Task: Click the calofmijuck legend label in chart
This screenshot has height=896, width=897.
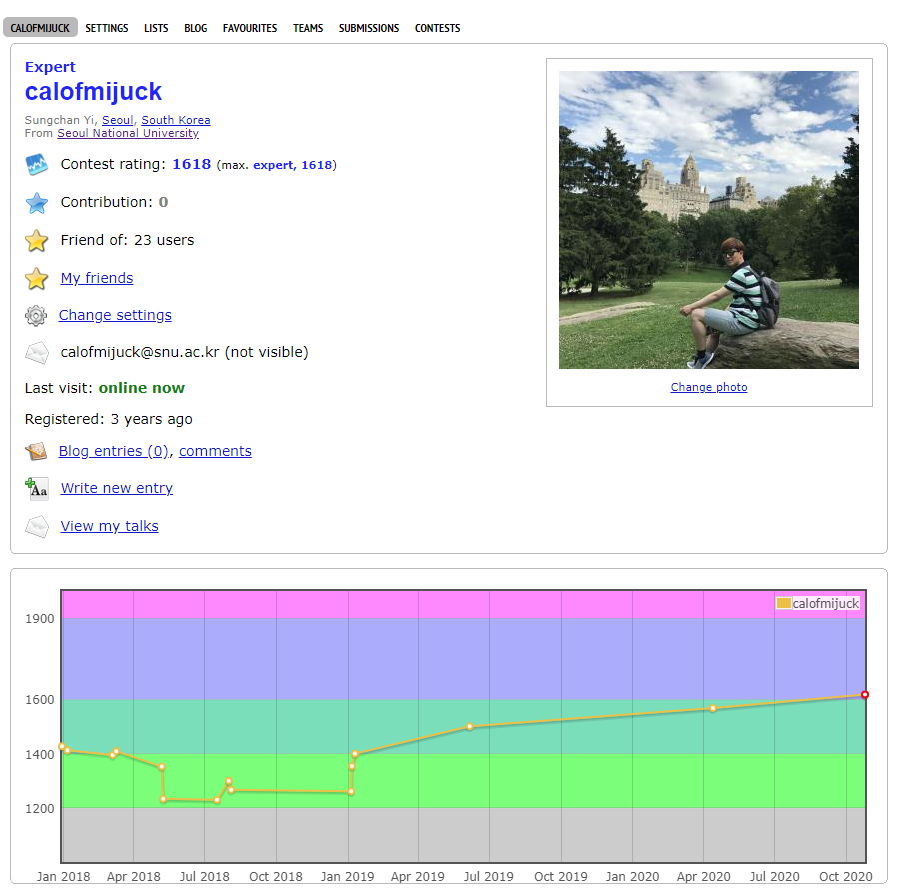Action: [x=825, y=603]
